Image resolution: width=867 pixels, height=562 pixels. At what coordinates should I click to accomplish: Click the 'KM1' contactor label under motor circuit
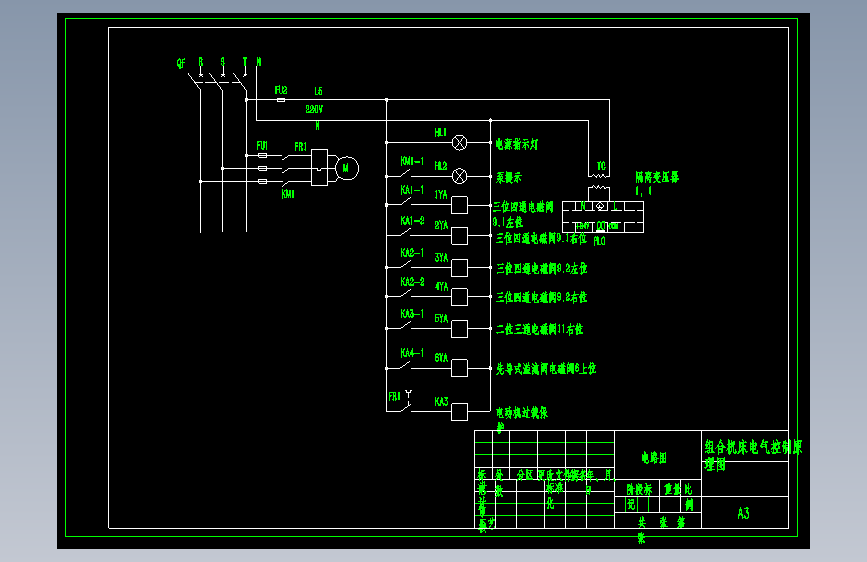[288, 194]
